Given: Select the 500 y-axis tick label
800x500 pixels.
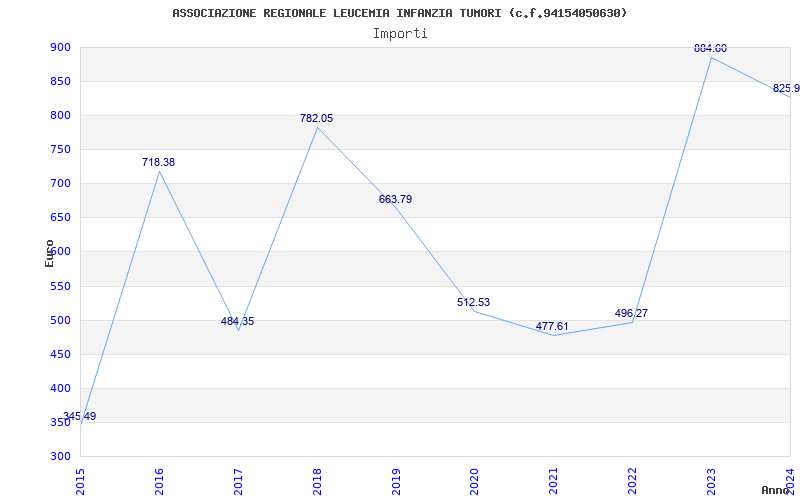Looking at the screenshot, I should [x=60, y=320].
